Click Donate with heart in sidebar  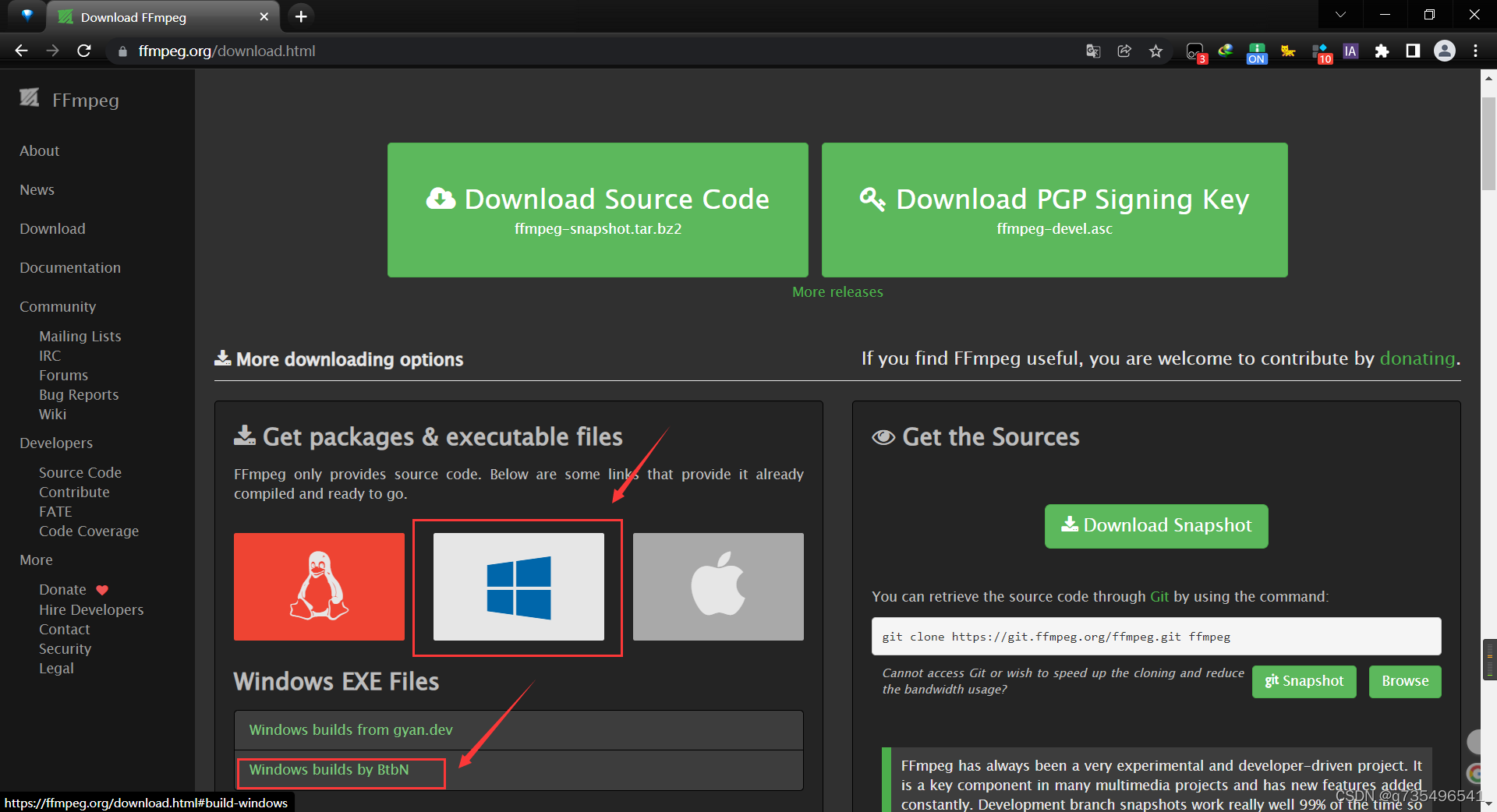(x=74, y=590)
